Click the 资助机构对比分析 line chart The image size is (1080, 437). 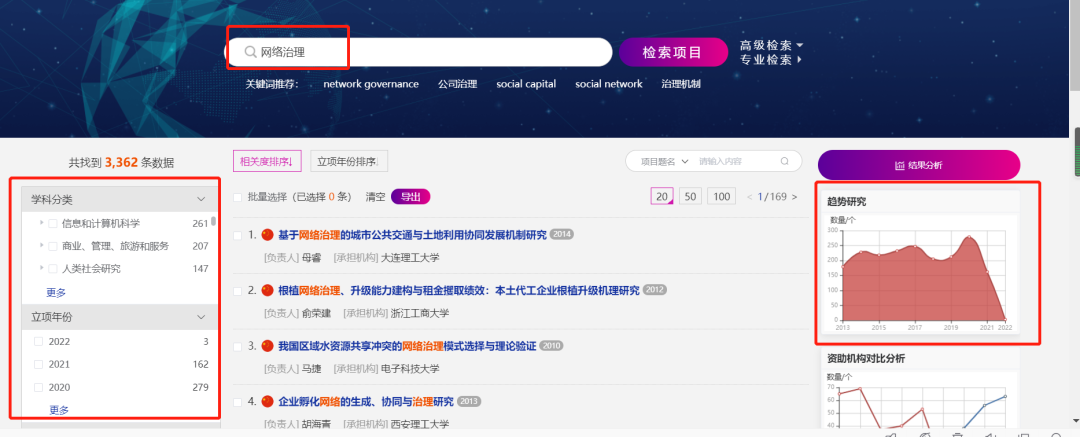[921, 401]
